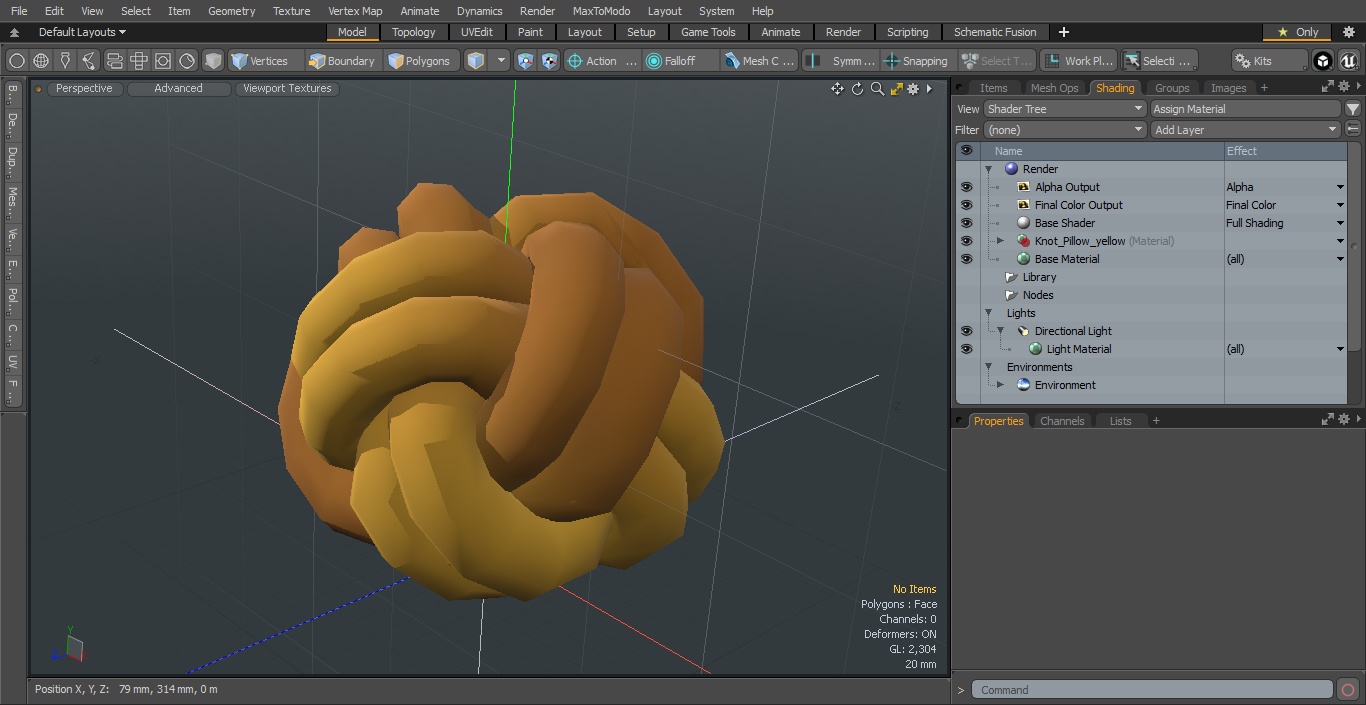Click the Viewport Textures button

pos(287,88)
